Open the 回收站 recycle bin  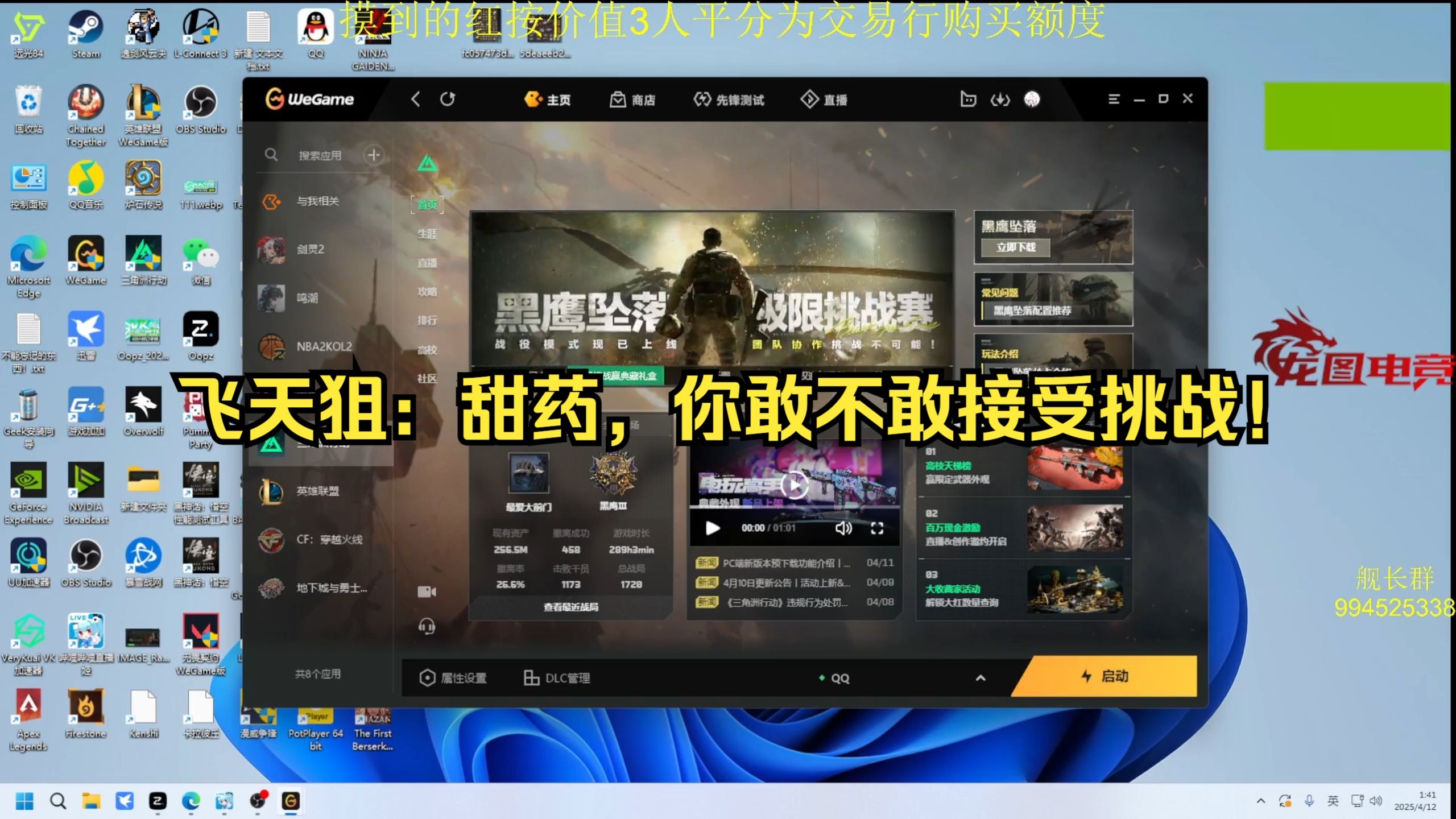click(x=28, y=110)
